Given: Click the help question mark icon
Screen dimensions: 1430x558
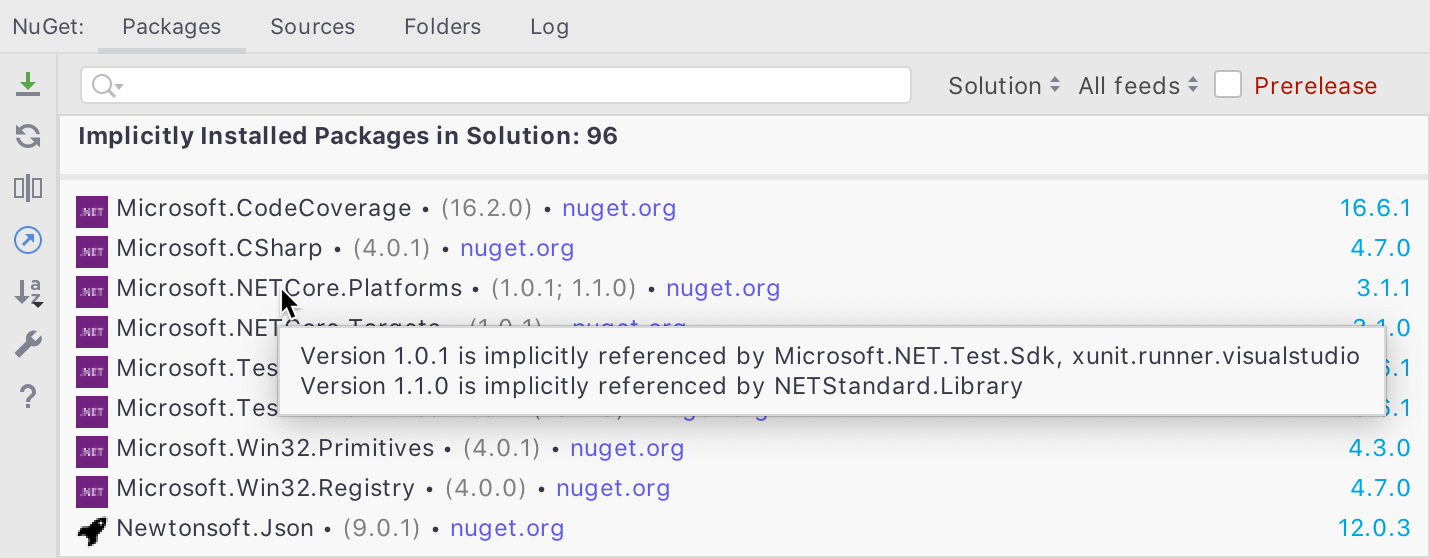Looking at the screenshot, I should point(28,397).
